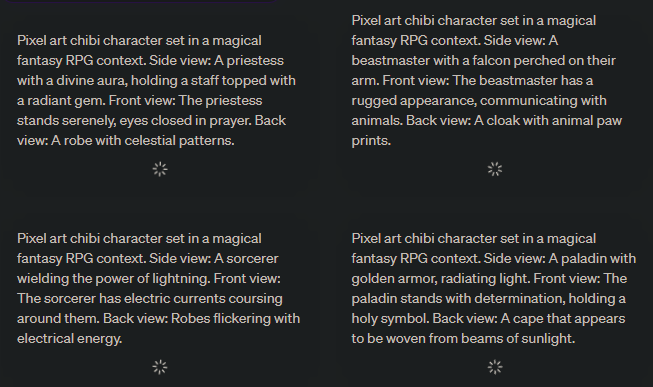Image resolution: width=653 pixels, height=387 pixels.
Task: Click the loading spinner under the beastmaster prompt
Action: [495, 169]
